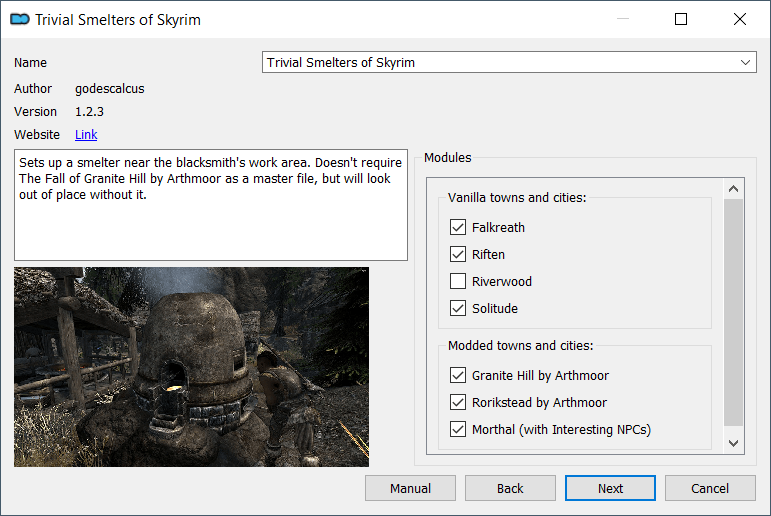This screenshot has width=771, height=516.
Task: Enable the Riverwood module checkbox
Action: tap(458, 281)
